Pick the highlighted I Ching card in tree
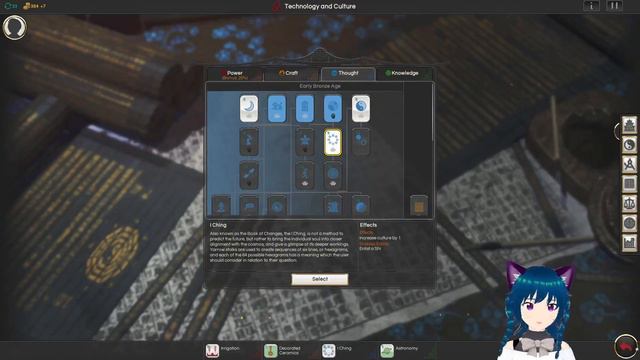The width and height of the screenshot is (640, 360). tap(333, 142)
